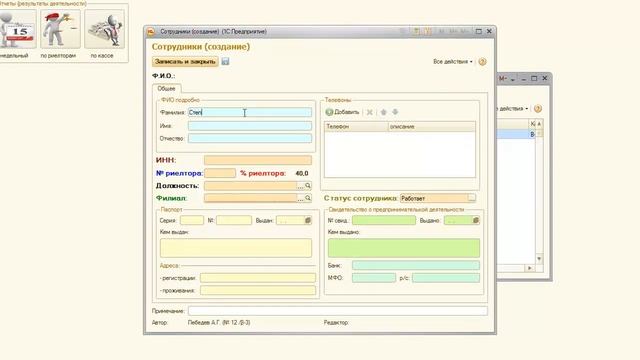Click the Добавить label in Телефоны toolbar
Image resolution: width=640 pixels, height=360 pixels.
pyautogui.click(x=347, y=112)
